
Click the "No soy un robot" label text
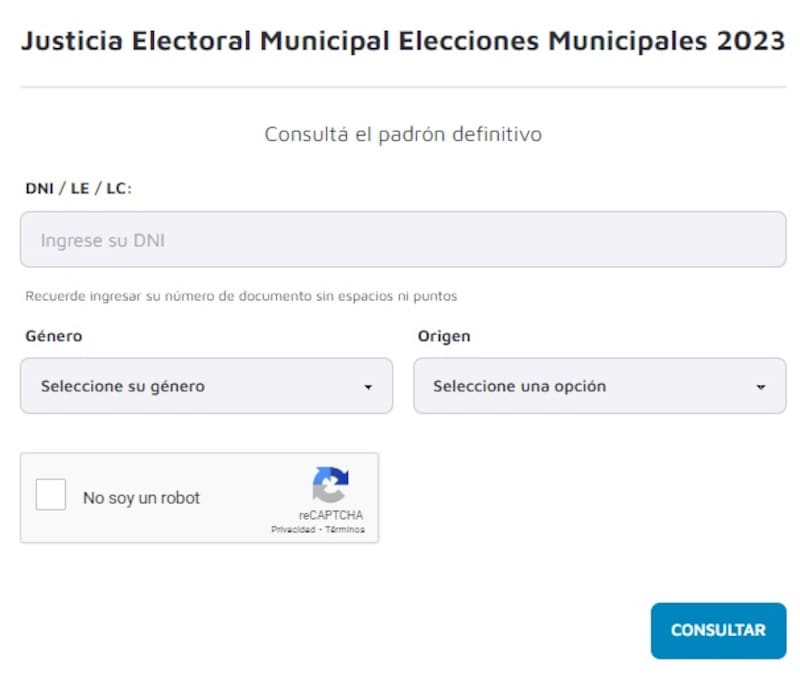tap(141, 498)
